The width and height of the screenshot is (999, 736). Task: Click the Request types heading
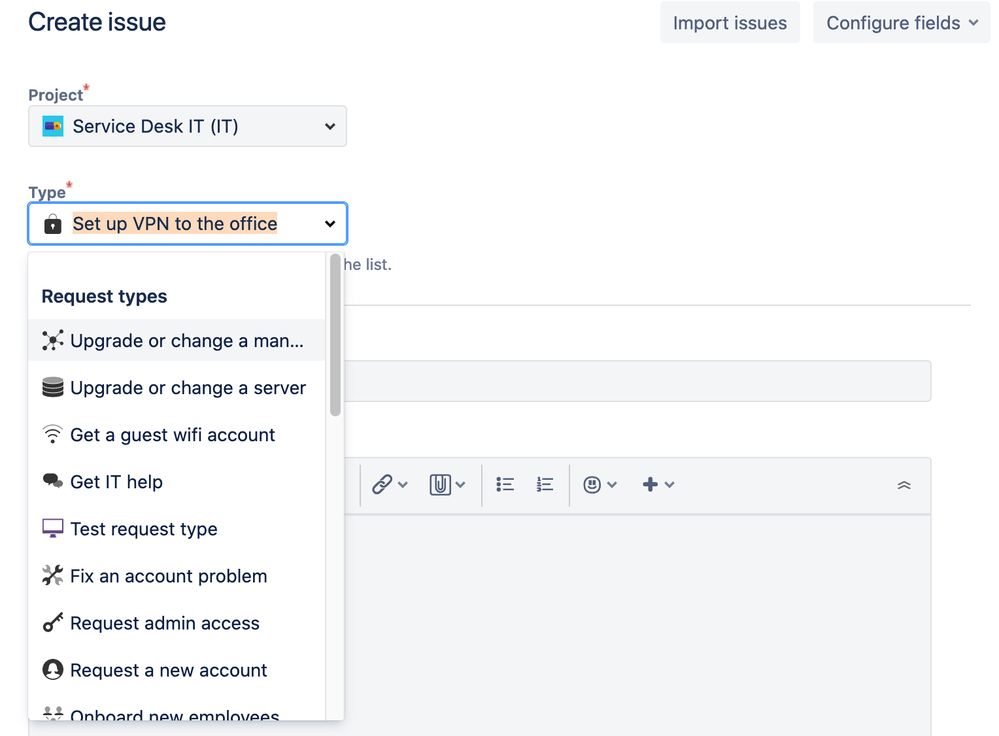click(104, 296)
